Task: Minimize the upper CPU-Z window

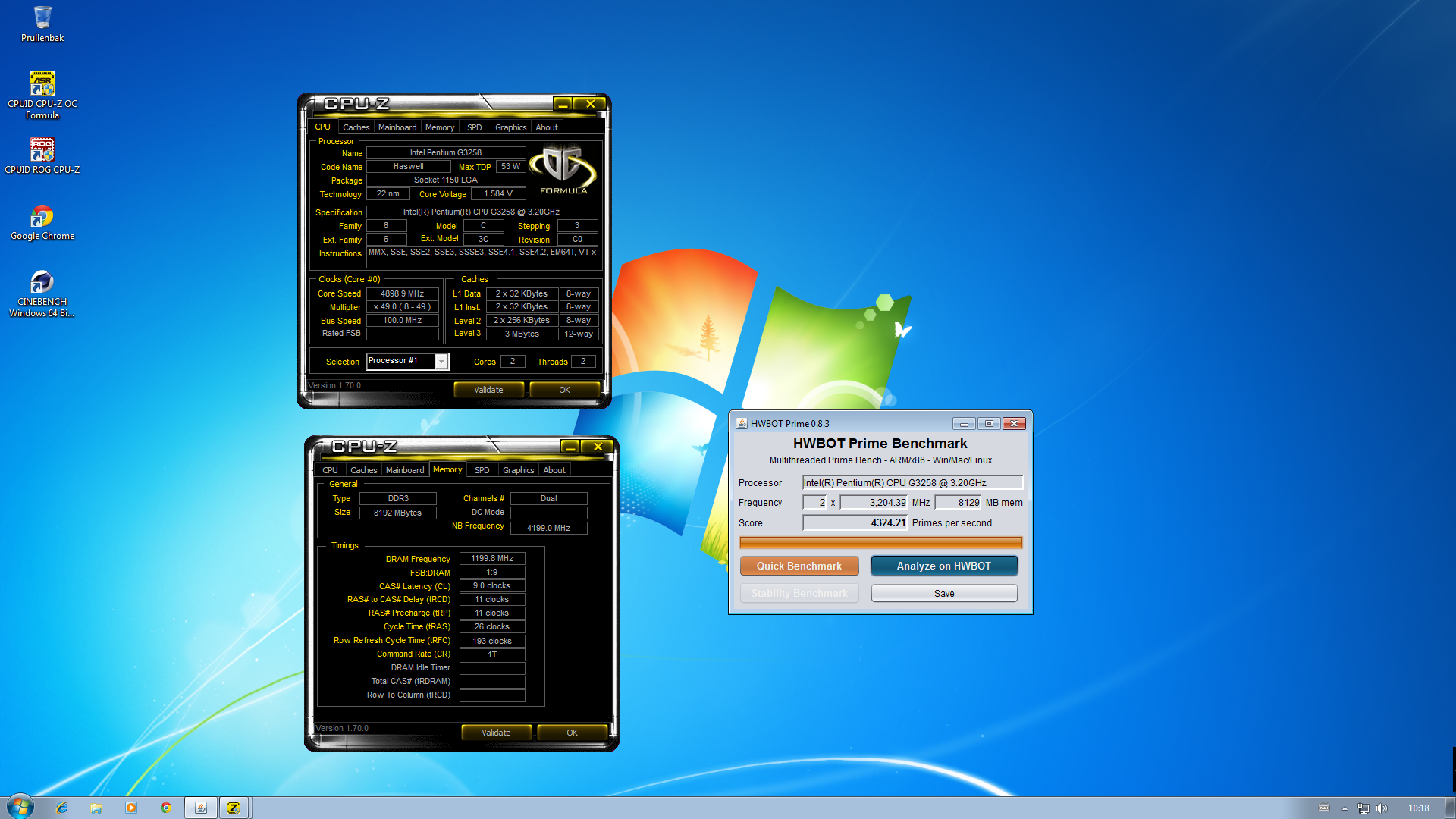Action: (x=562, y=104)
